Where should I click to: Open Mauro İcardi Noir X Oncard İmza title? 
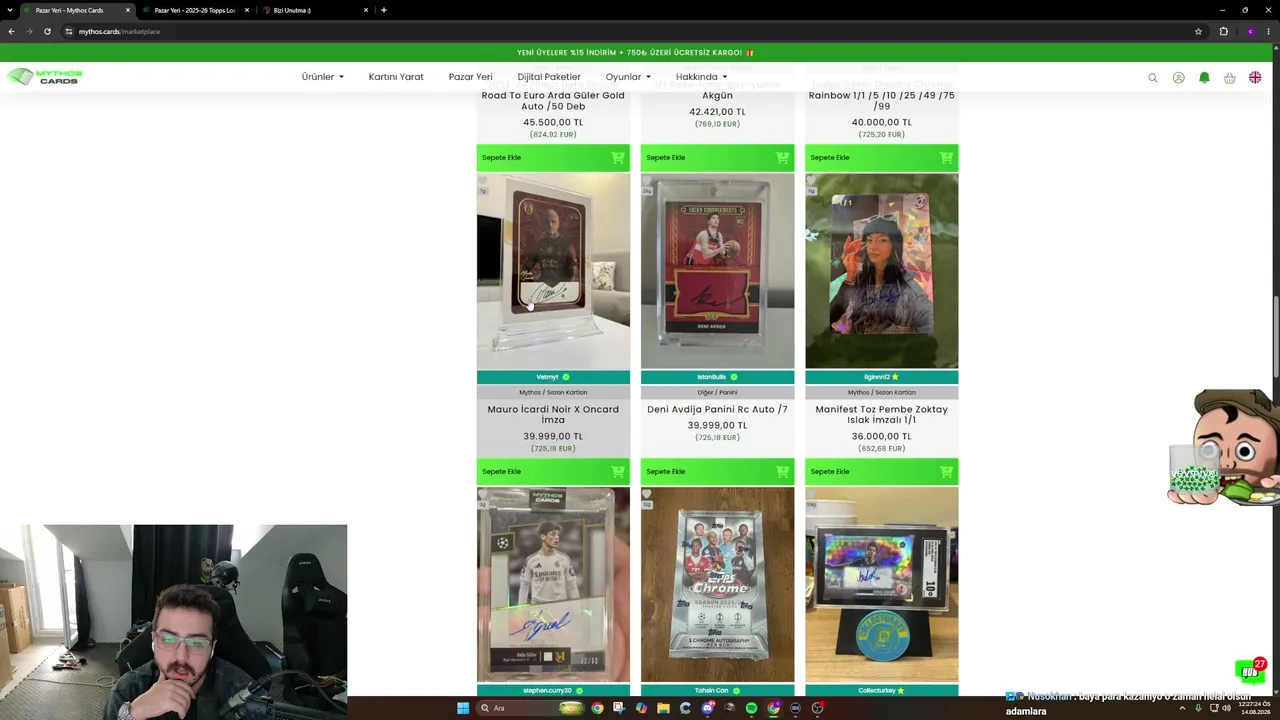(553, 414)
